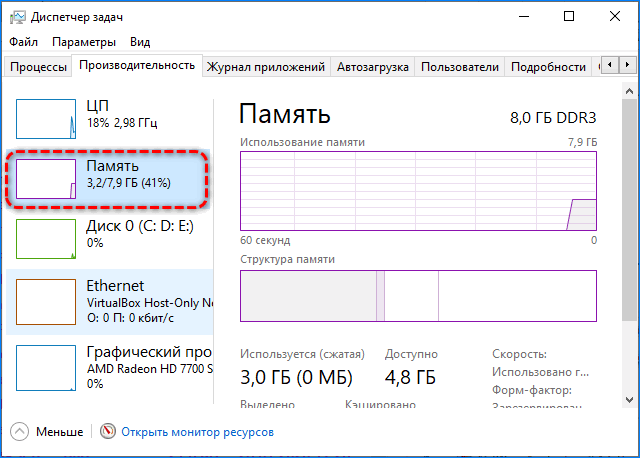This screenshot has width=640, height=458.
Task: Click the Диск 0 (C: D: E:) label
Action: coord(140,226)
